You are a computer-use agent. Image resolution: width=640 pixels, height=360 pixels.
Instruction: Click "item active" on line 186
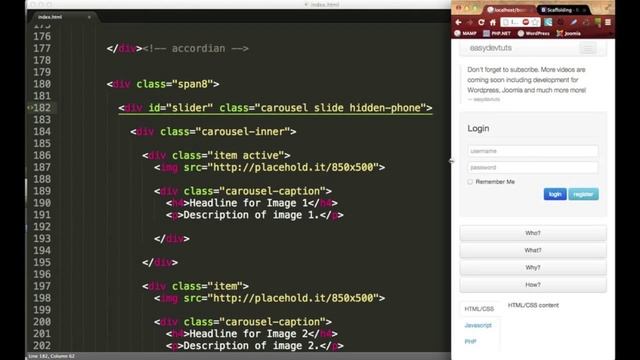(246, 156)
